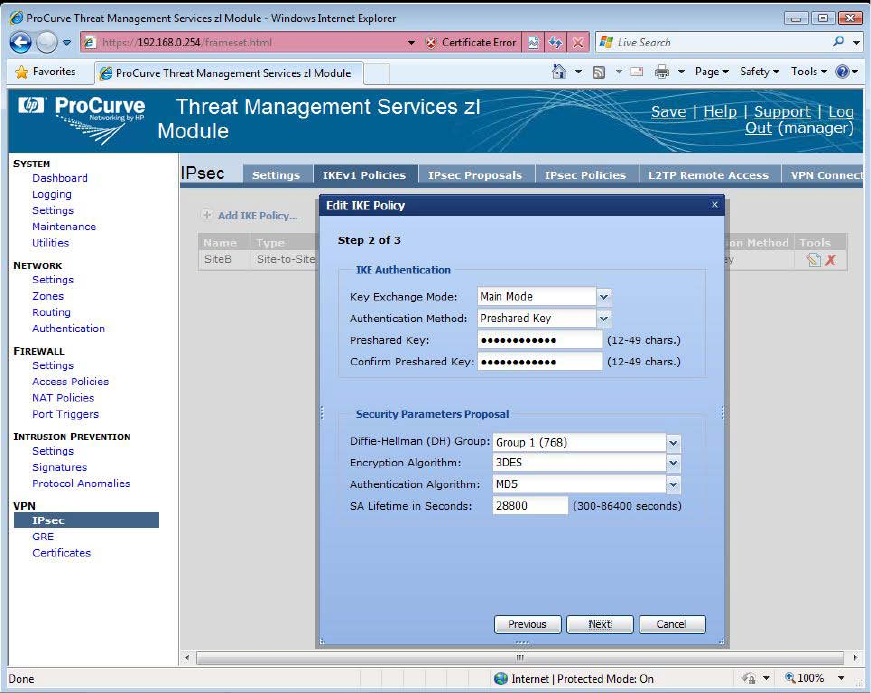Click the Help link in header
871x693 pixels.
click(x=720, y=112)
